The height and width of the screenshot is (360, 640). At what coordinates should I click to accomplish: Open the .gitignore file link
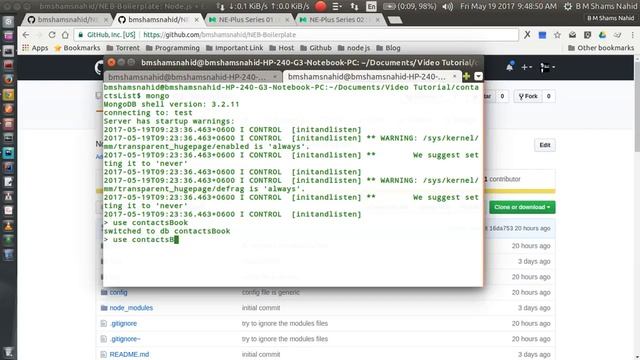(x=123, y=324)
